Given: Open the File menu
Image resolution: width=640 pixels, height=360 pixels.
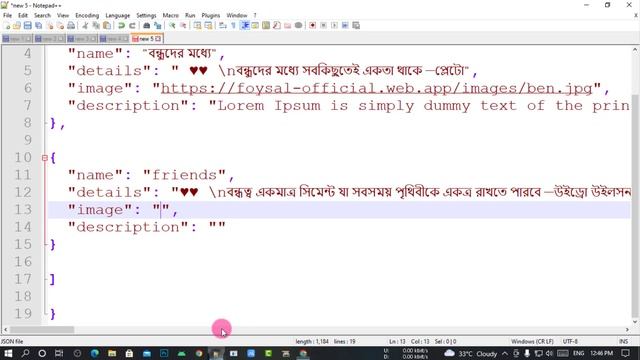Looking at the screenshot, I should (x=7, y=16).
